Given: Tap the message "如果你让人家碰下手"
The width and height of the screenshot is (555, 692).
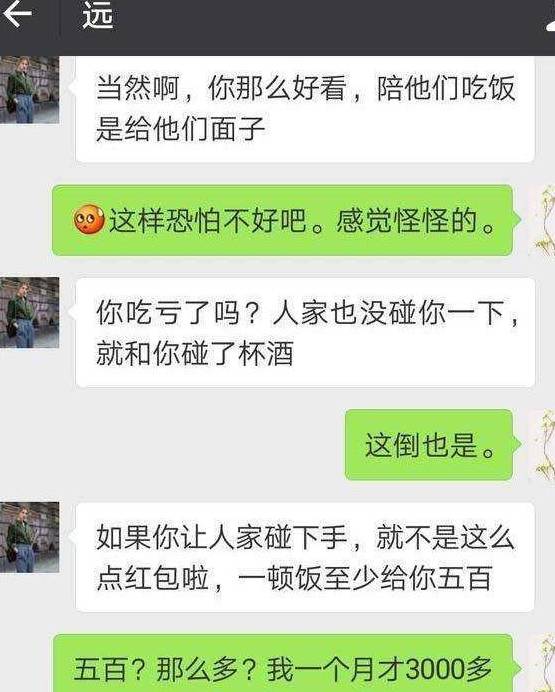Looking at the screenshot, I should tap(305, 557).
